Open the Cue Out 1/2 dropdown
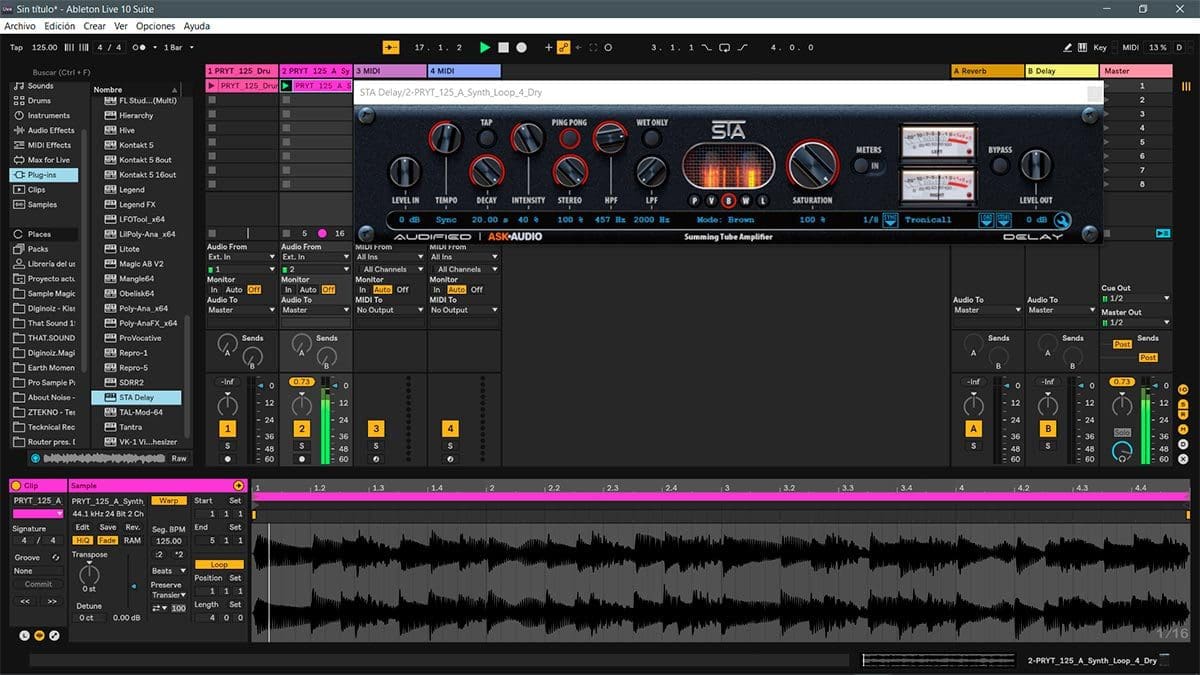1200x675 pixels. [1135, 298]
